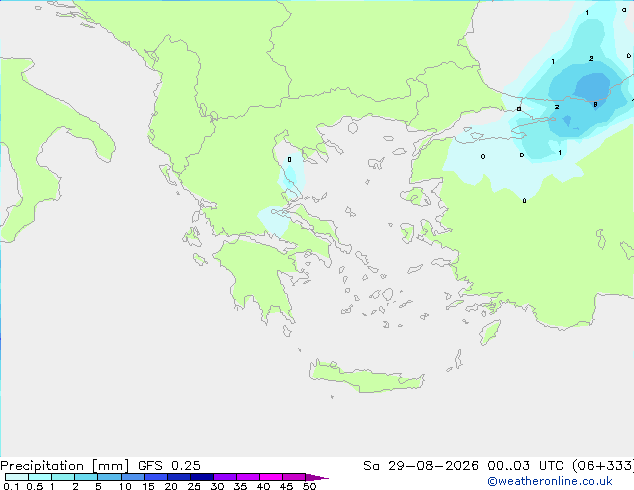The image size is (634, 490).
Task: Click the '25' legend scale value
Action: coord(194,486)
